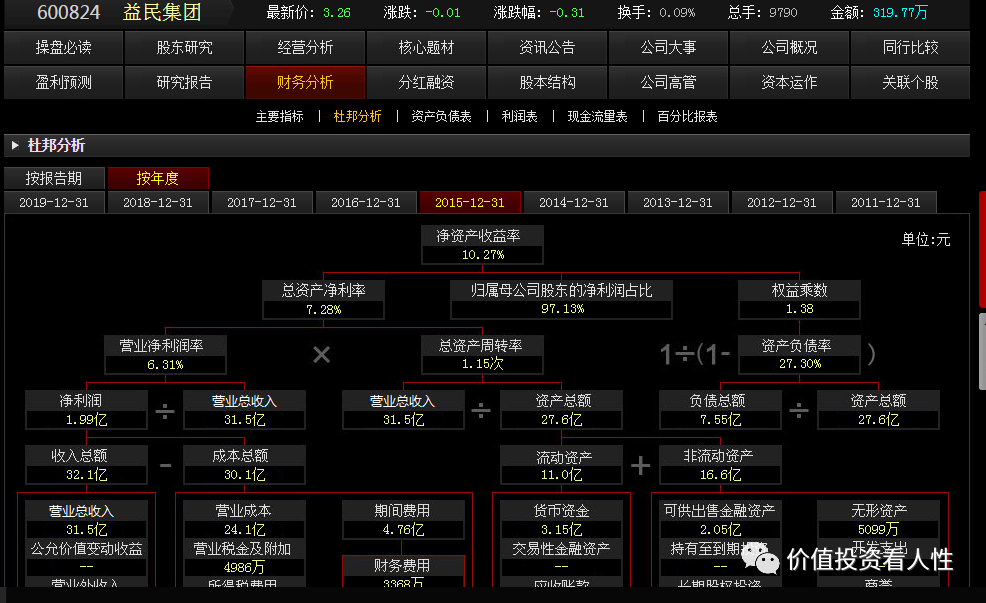Open 资本运作 section
This screenshot has height=603, width=986.
789,82
